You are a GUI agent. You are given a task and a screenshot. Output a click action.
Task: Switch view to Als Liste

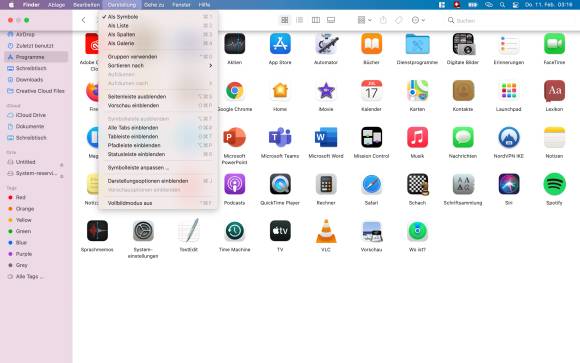(158, 26)
